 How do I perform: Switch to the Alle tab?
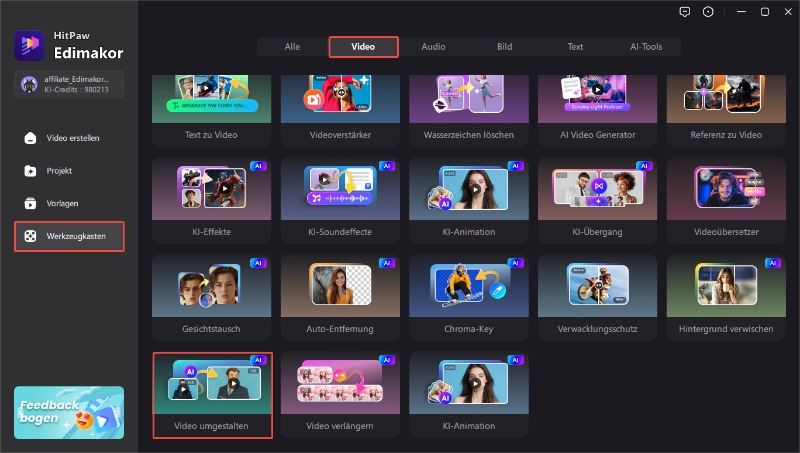point(292,46)
